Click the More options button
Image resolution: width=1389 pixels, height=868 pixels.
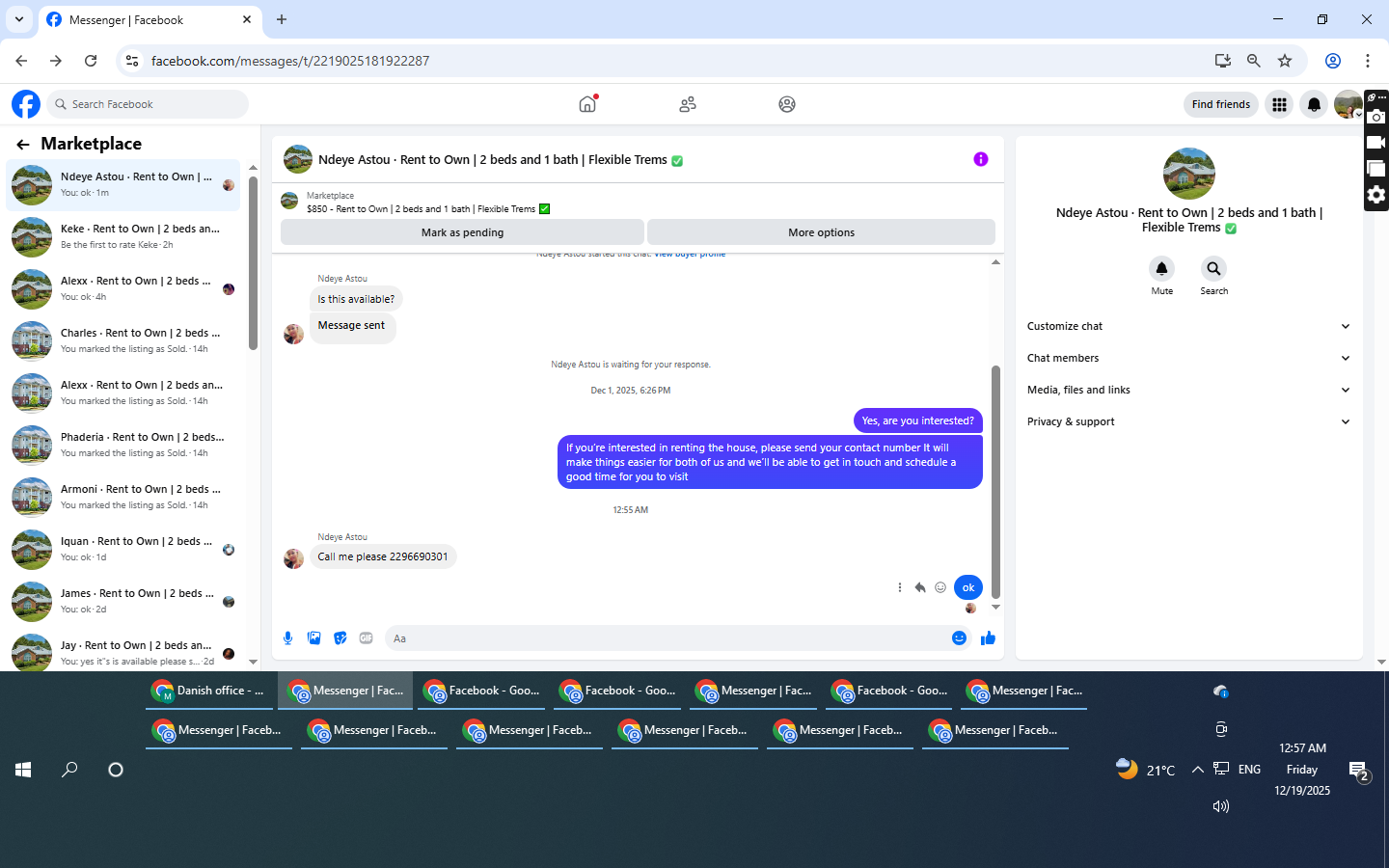coord(821,232)
